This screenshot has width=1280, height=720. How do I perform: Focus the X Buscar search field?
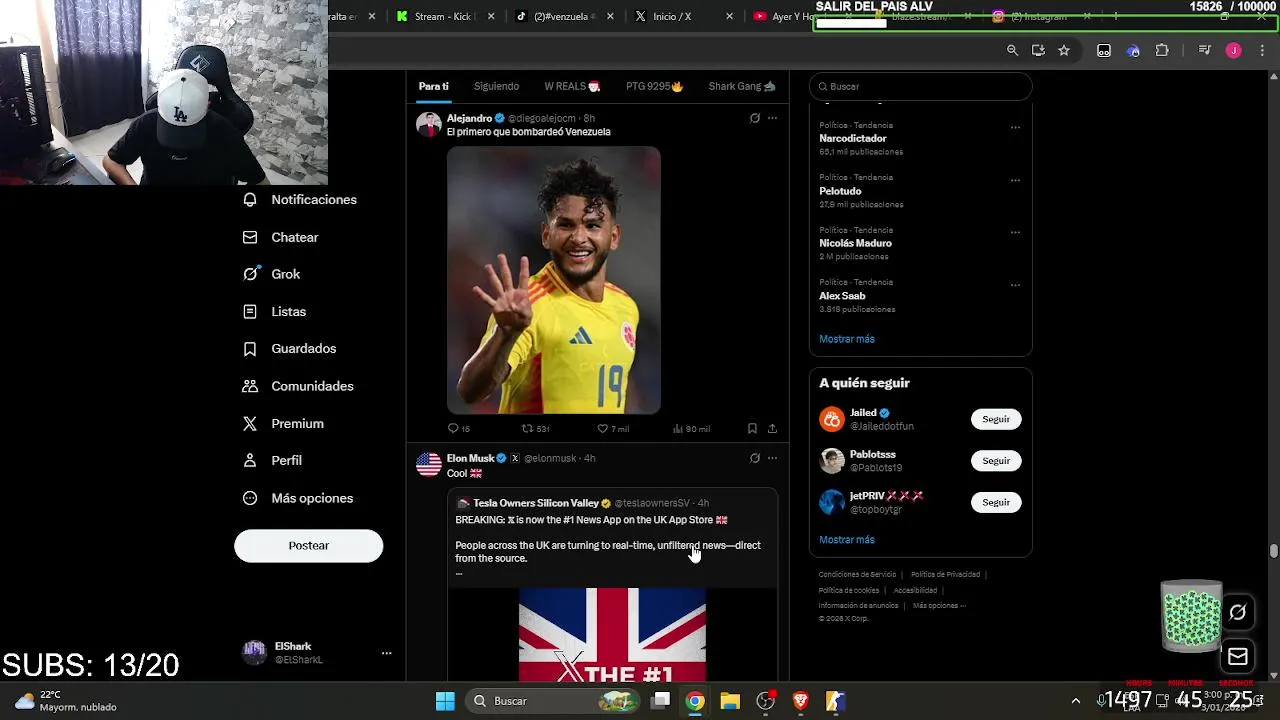pos(920,86)
